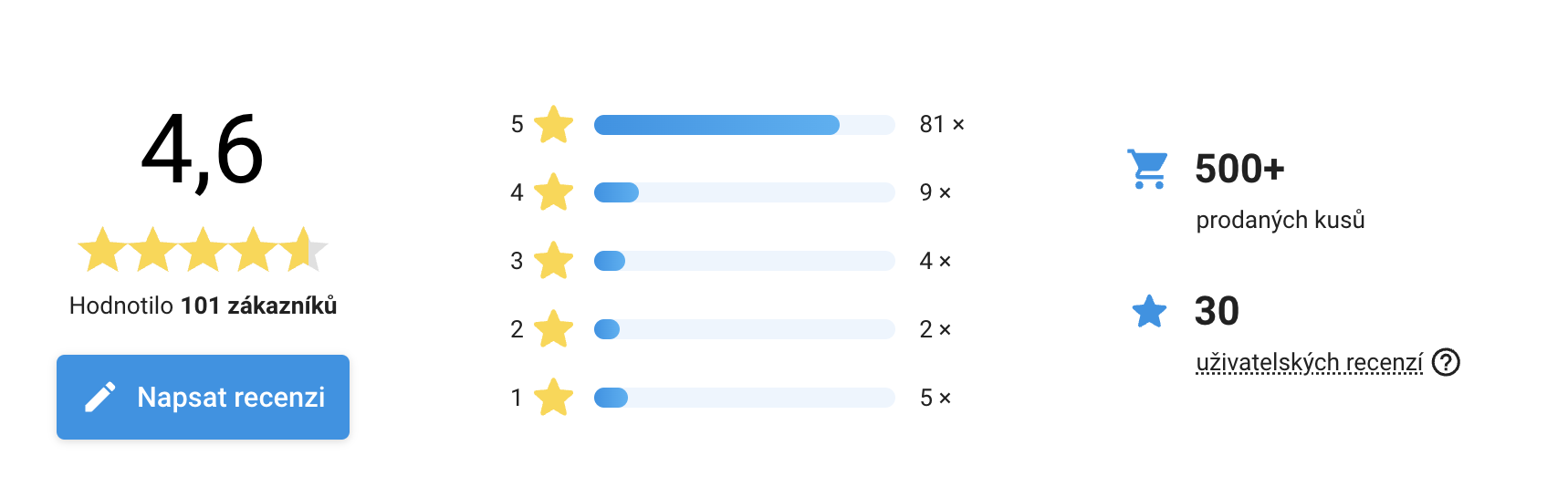The image size is (1568, 487).
Task: Click the pencil icon on review button
Action: (x=100, y=397)
